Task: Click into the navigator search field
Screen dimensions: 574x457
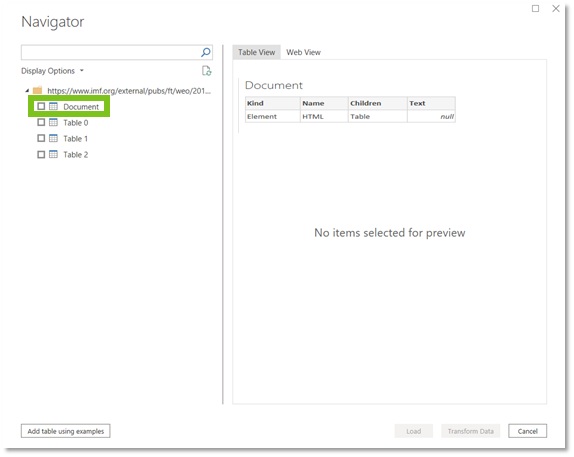Action: point(110,52)
